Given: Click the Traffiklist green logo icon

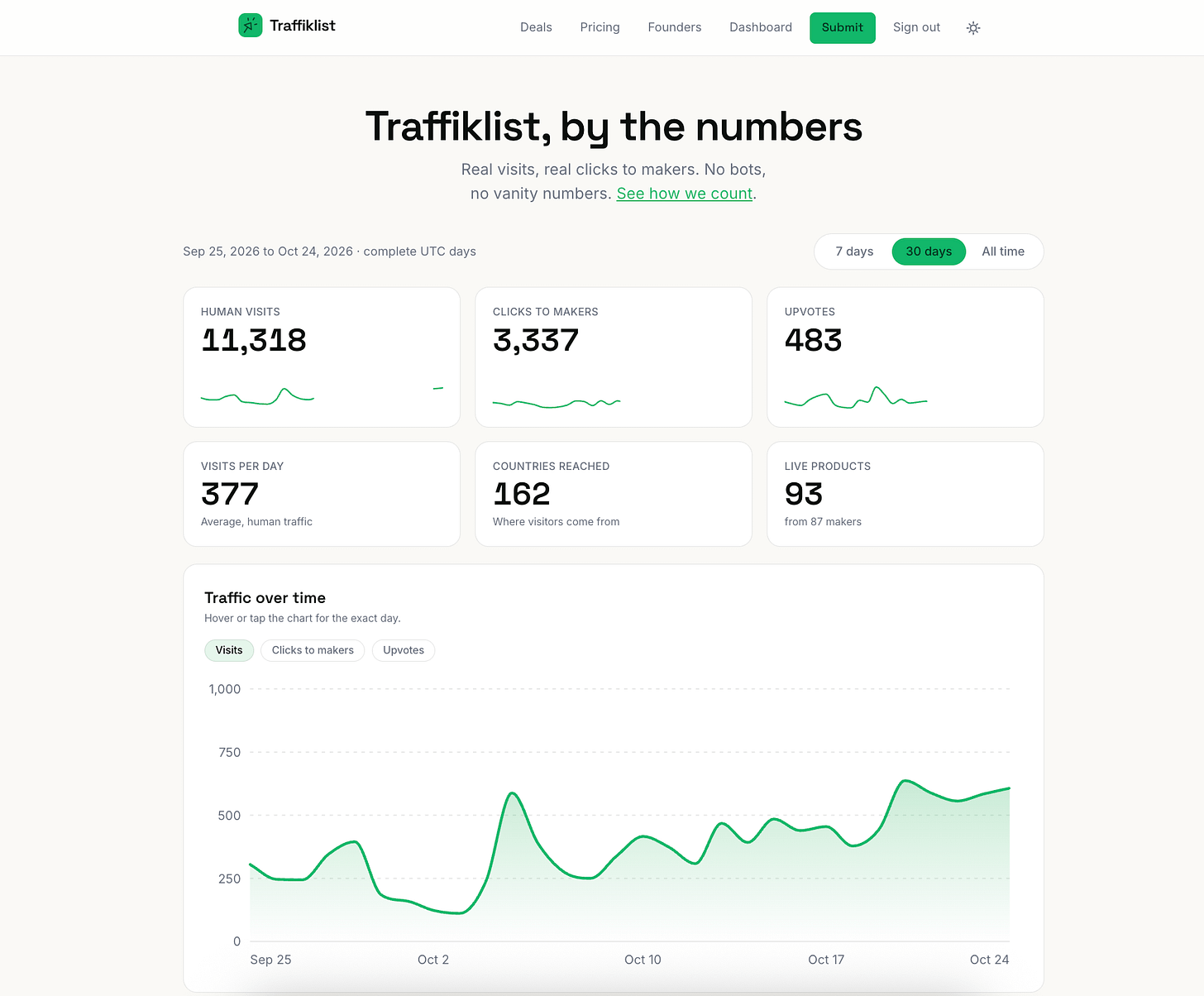Looking at the screenshot, I should click(x=251, y=26).
